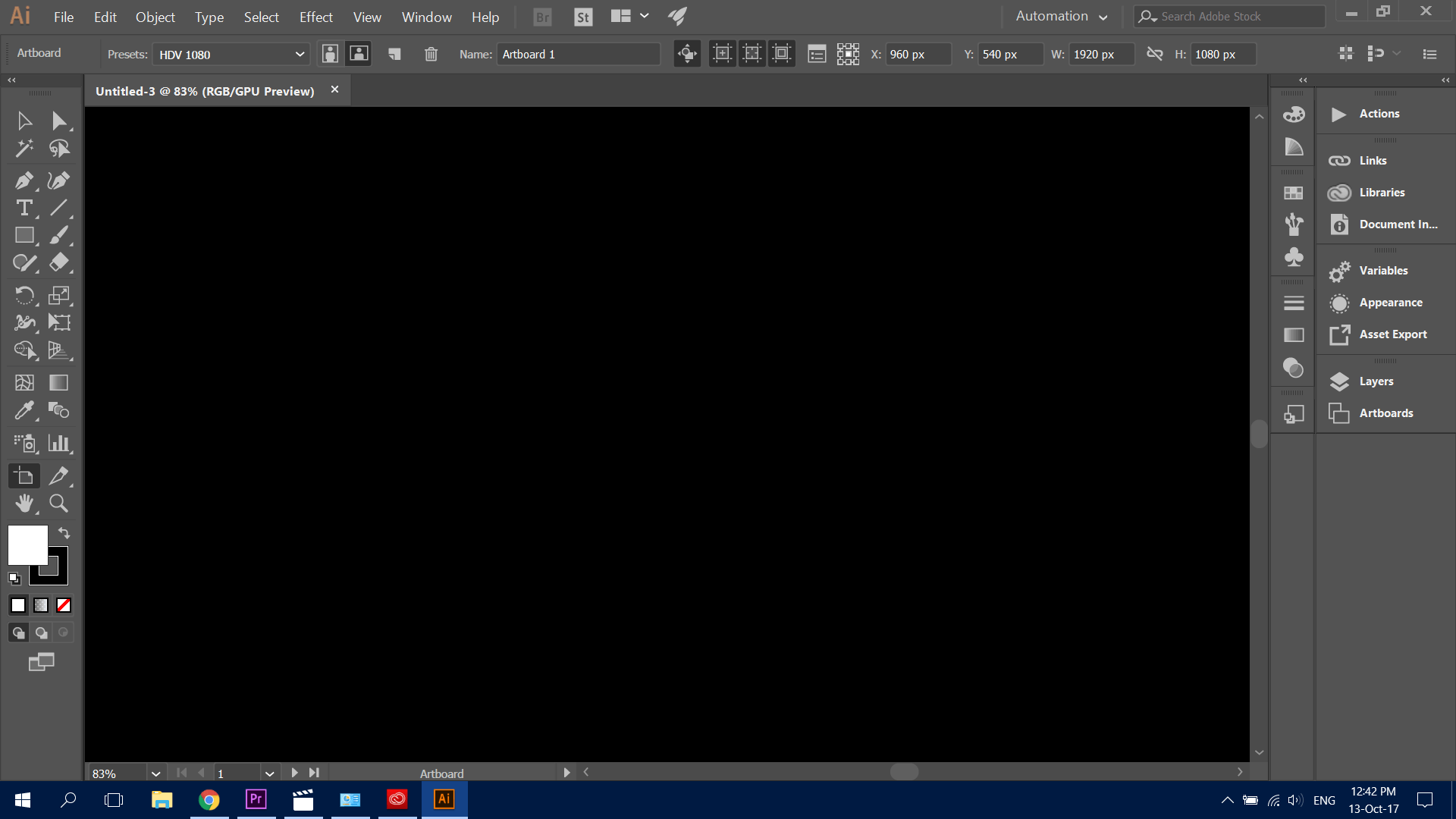The image size is (1456, 819).
Task: Select the Pen tool
Action: (x=24, y=180)
